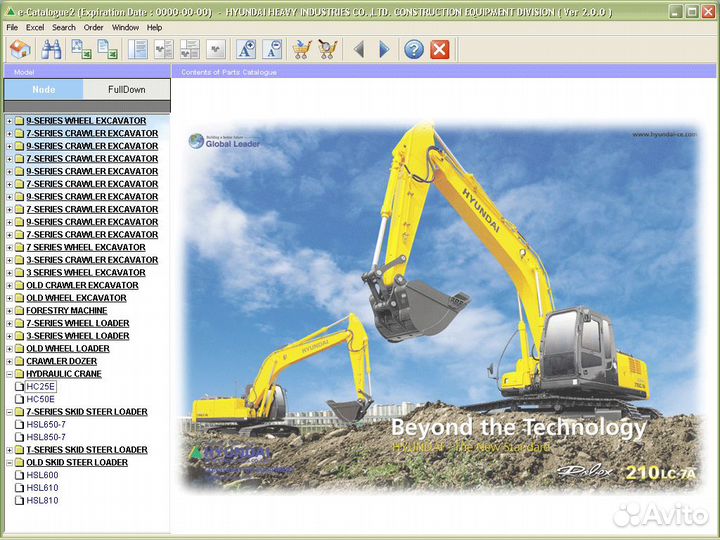Select the FORESTRY MACHINE label
The image size is (720, 540).
click(67, 311)
